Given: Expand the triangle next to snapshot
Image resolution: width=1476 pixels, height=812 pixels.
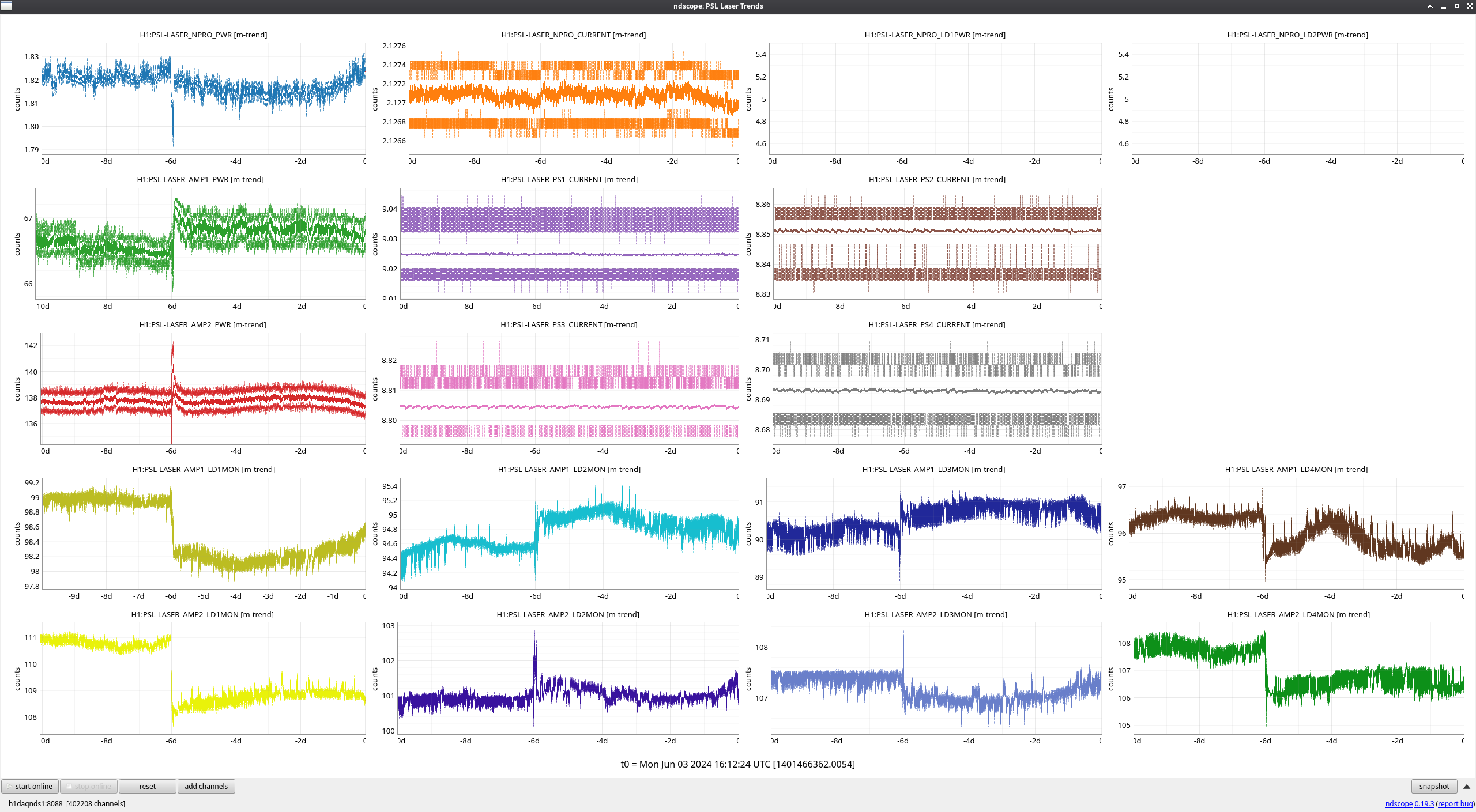Looking at the screenshot, I should [x=1466, y=786].
